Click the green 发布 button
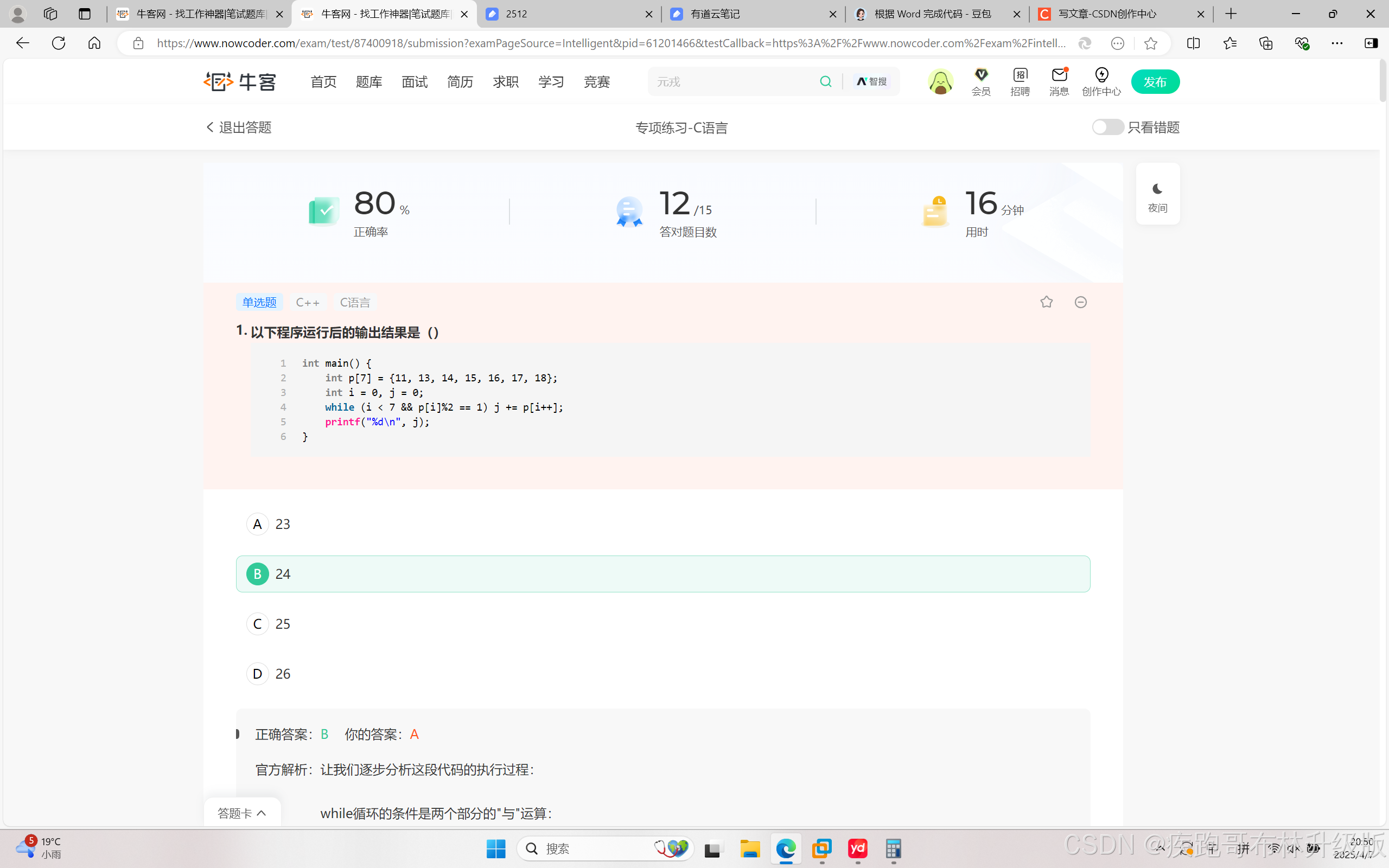Viewport: 1389px width, 868px height. (1155, 81)
